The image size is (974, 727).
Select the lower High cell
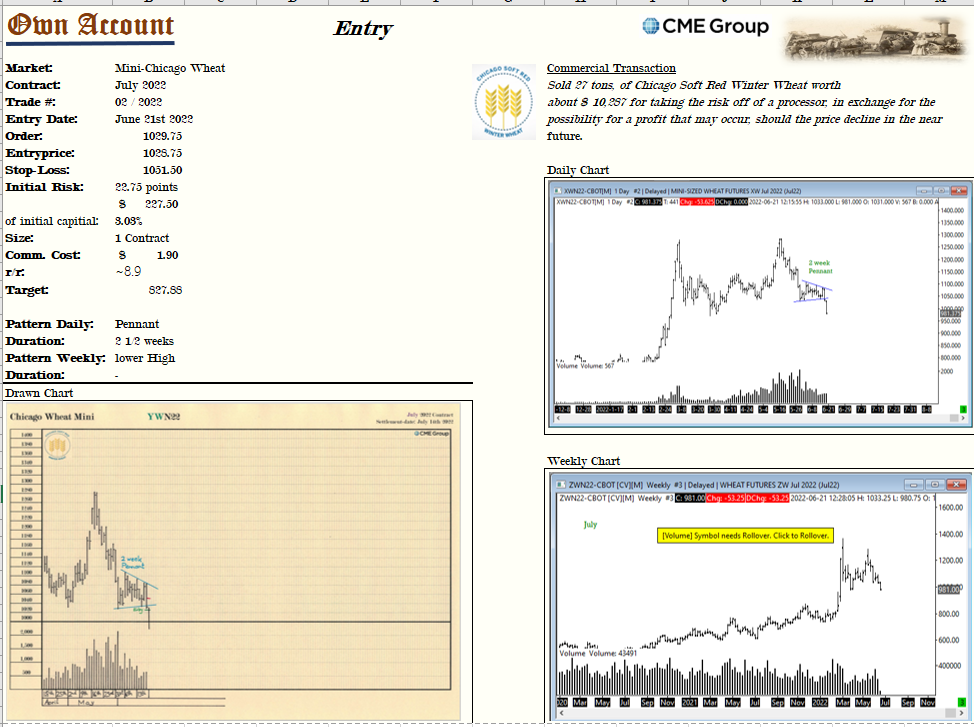pyautogui.click(x=145, y=359)
